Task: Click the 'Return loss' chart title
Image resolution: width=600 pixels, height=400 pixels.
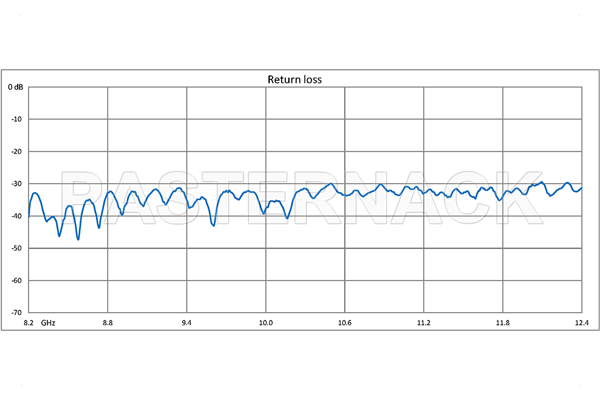Action: pos(293,79)
